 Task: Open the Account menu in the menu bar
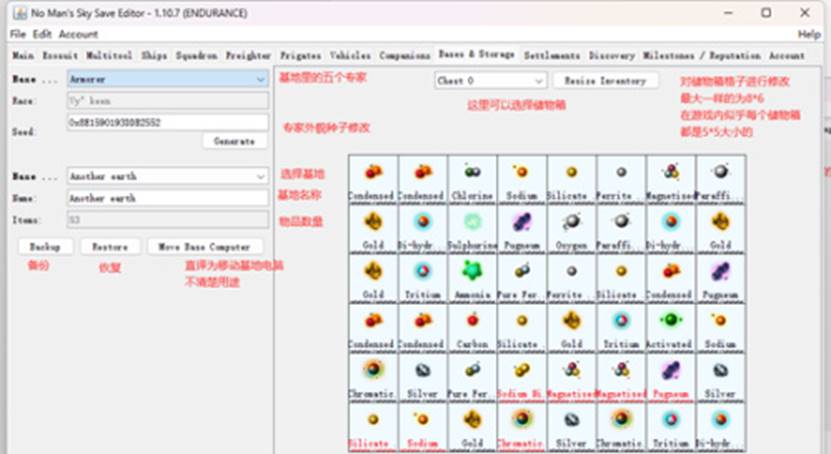[x=78, y=34]
